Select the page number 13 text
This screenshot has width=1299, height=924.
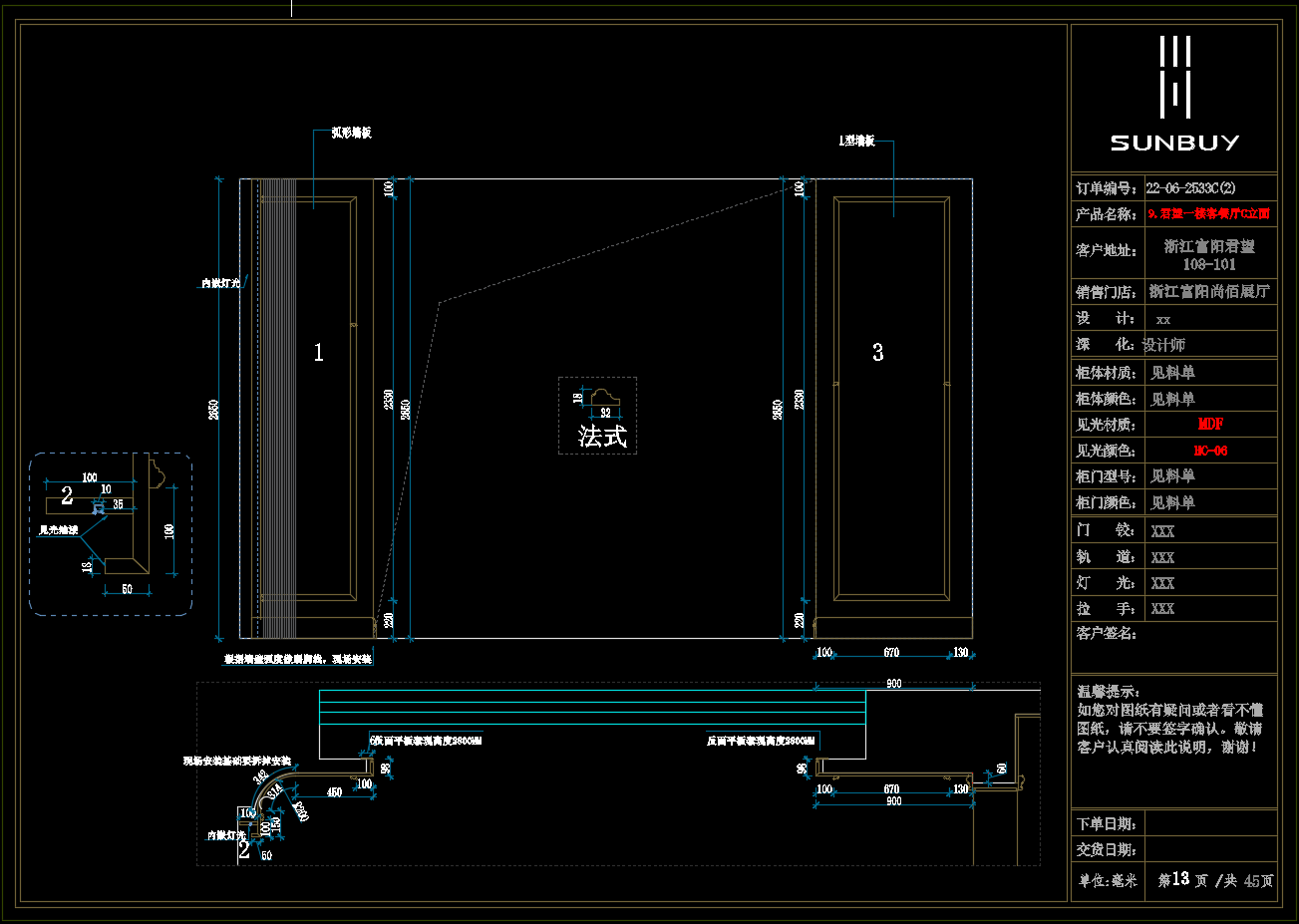1180,879
